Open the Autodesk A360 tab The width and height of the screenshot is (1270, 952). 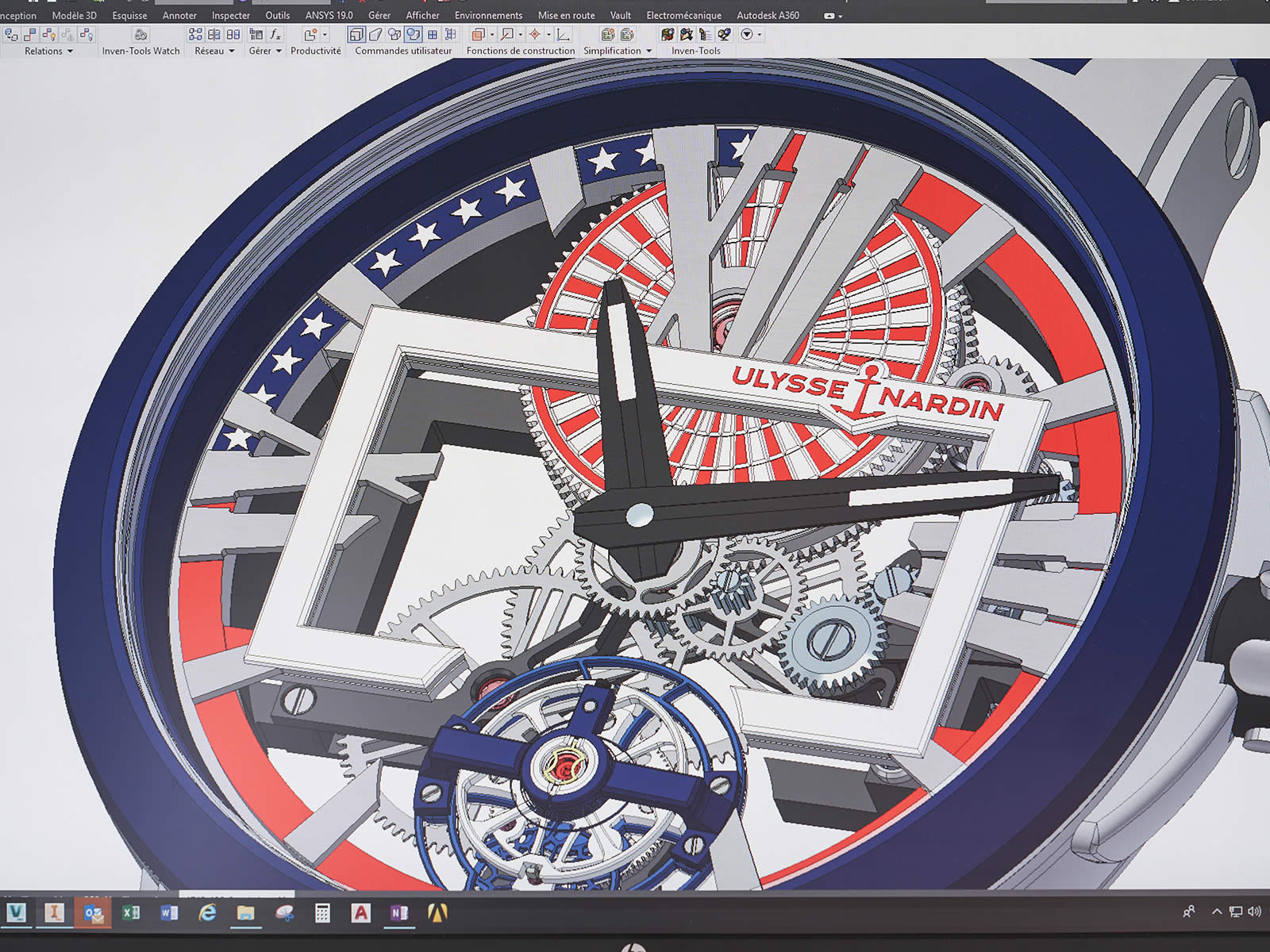[x=768, y=15]
